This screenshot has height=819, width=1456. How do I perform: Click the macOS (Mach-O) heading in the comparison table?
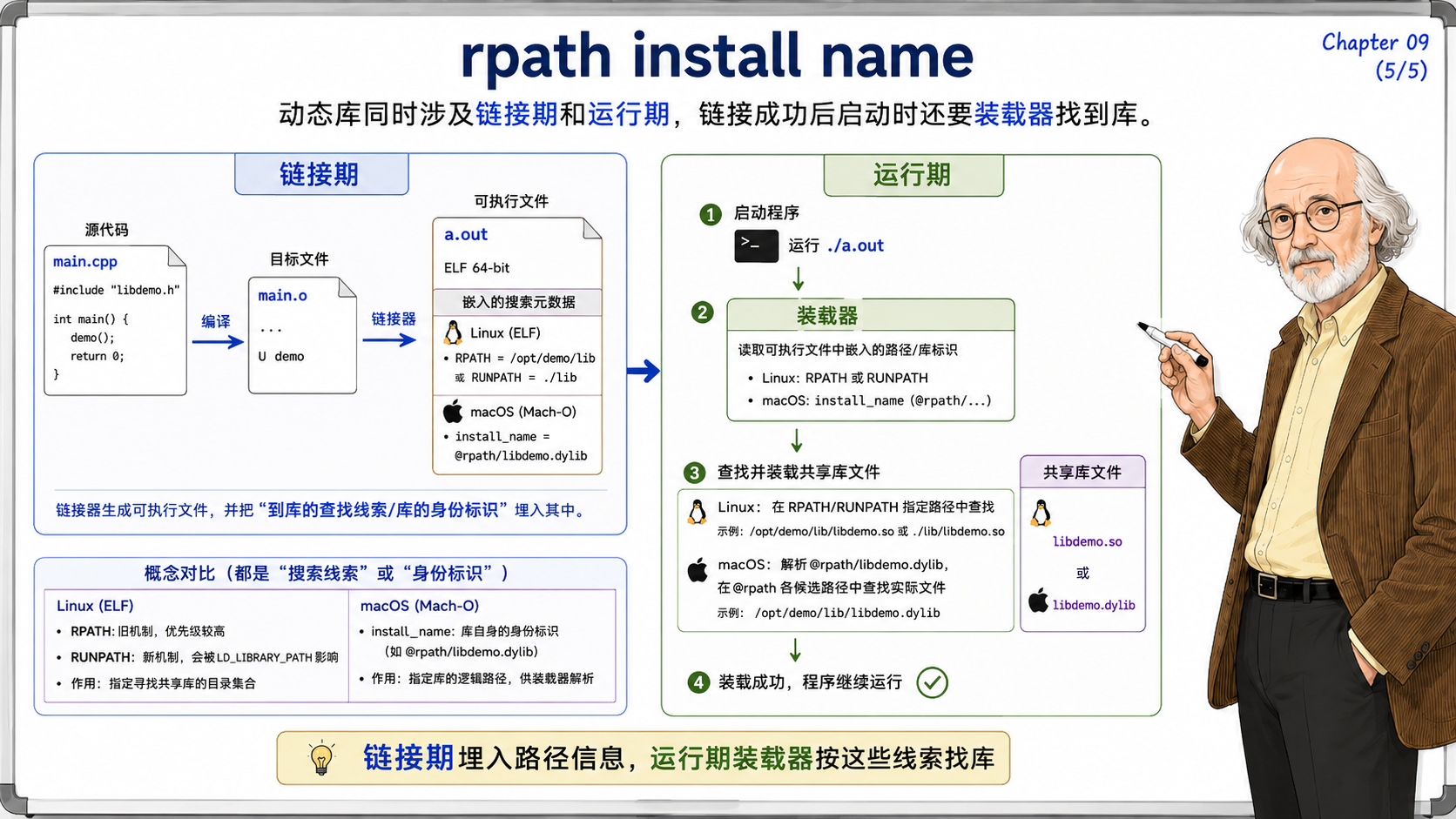(420, 606)
